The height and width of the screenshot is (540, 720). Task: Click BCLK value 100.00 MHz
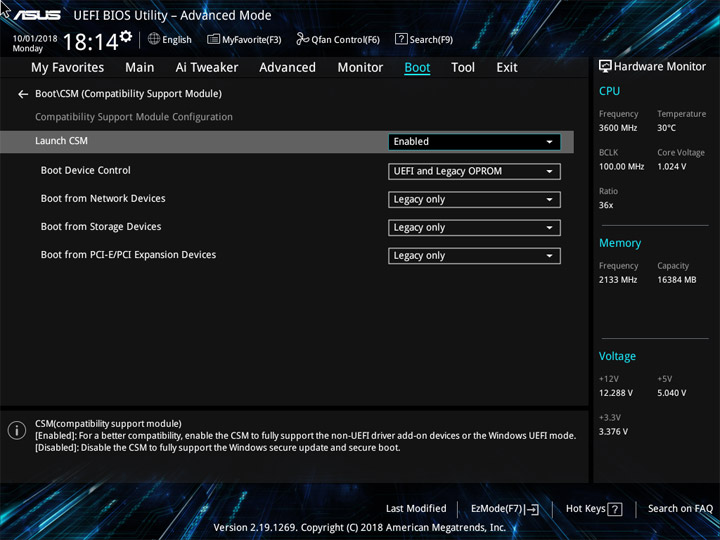pos(621,167)
